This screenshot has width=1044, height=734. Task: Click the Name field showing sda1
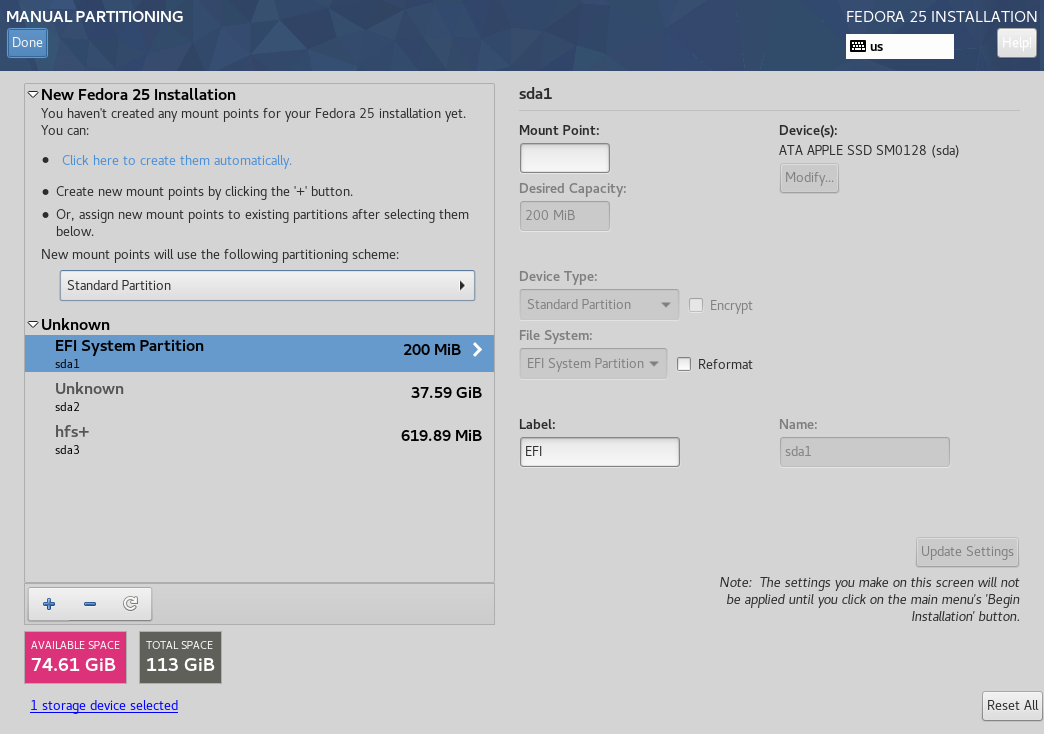pos(864,452)
